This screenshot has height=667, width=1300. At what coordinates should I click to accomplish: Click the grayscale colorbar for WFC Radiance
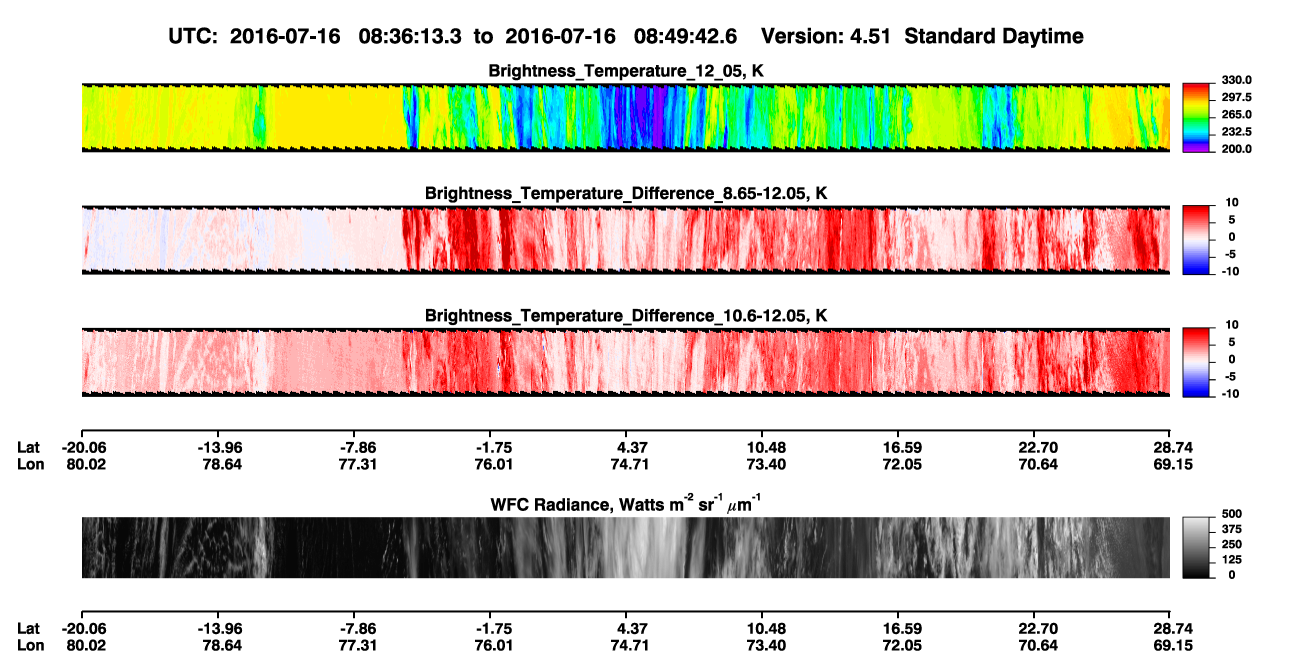point(1197,548)
